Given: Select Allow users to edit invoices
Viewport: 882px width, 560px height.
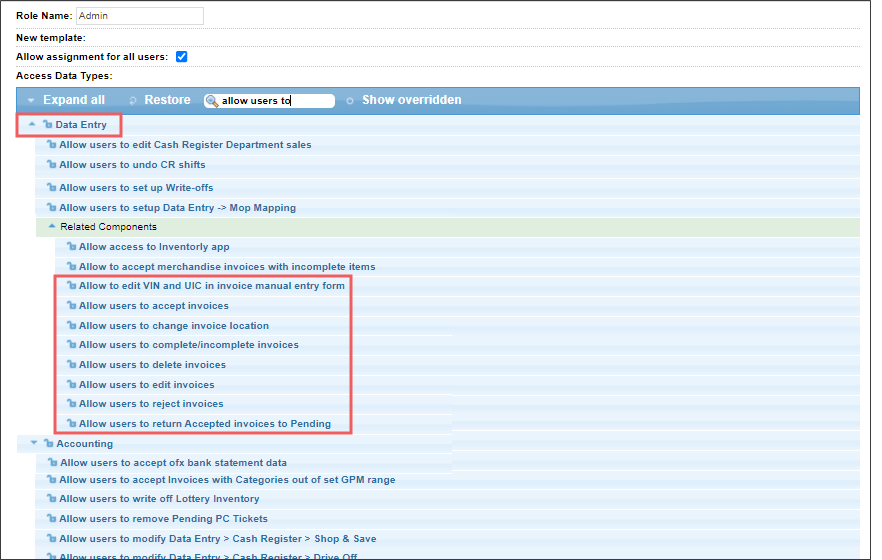Looking at the screenshot, I should coord(146,385).
